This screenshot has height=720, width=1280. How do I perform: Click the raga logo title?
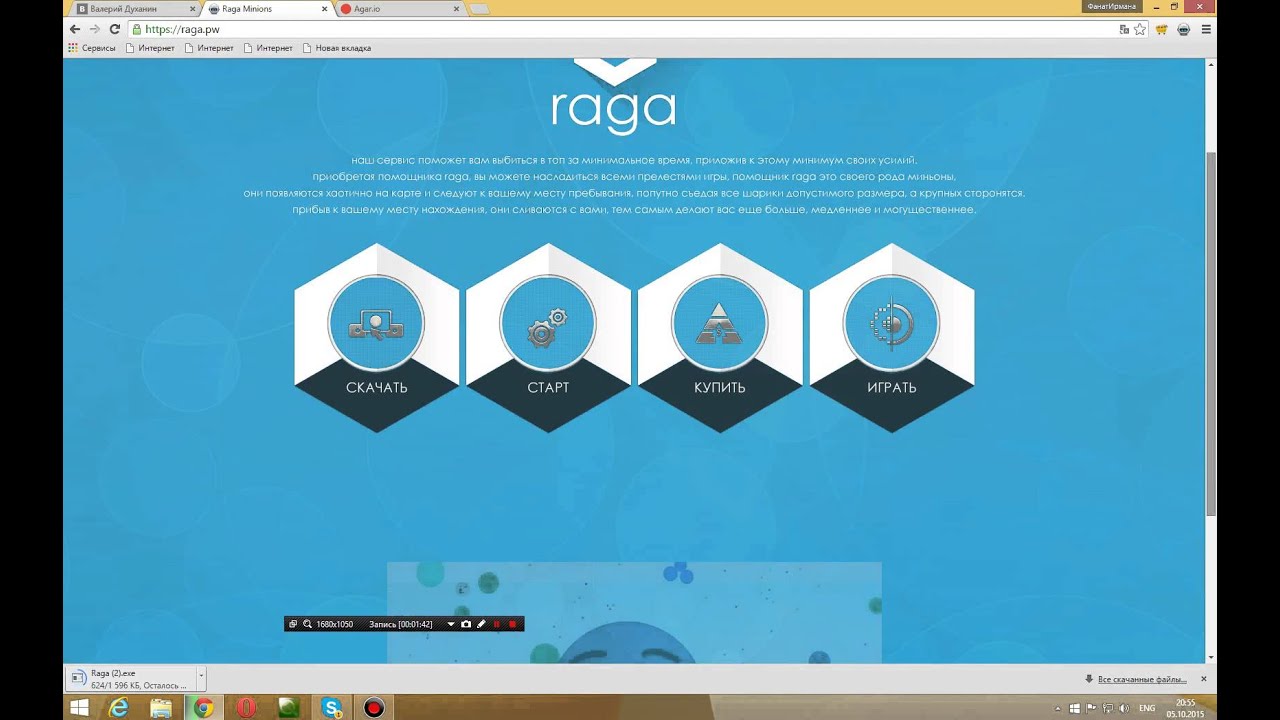pyautogui.click(x=613, y=110)
